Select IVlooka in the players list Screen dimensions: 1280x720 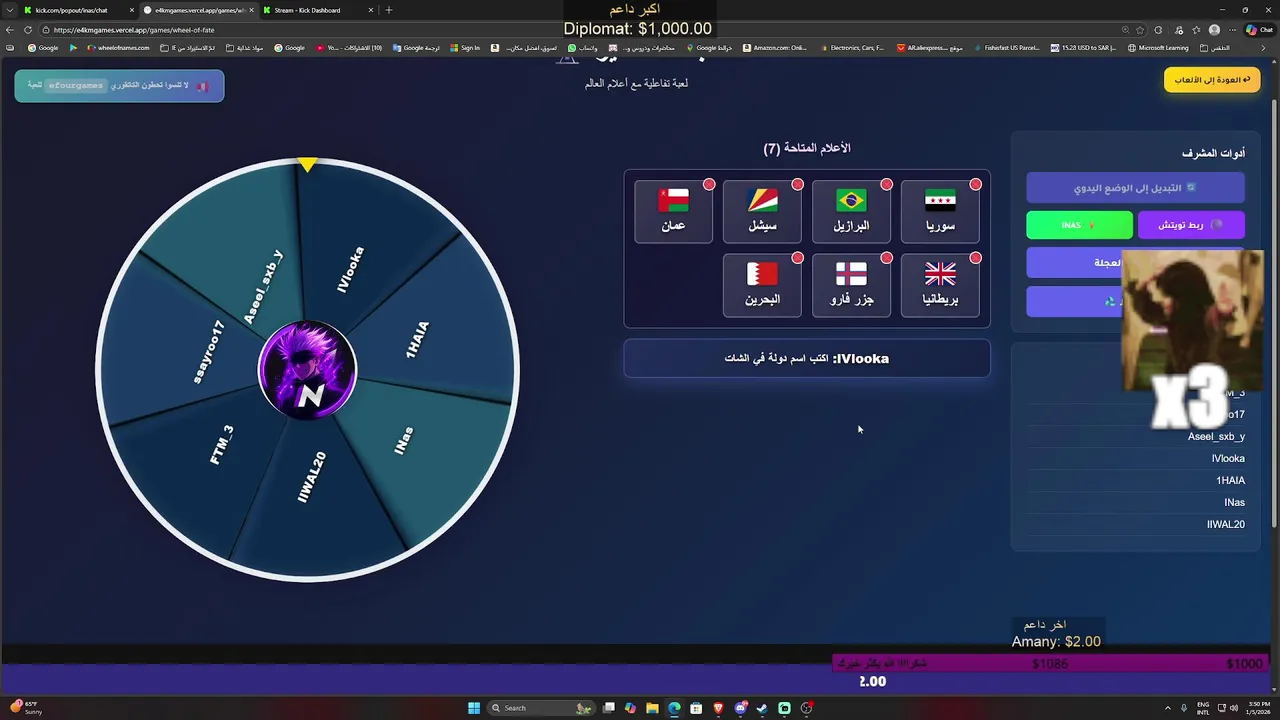coord(1228,458)
